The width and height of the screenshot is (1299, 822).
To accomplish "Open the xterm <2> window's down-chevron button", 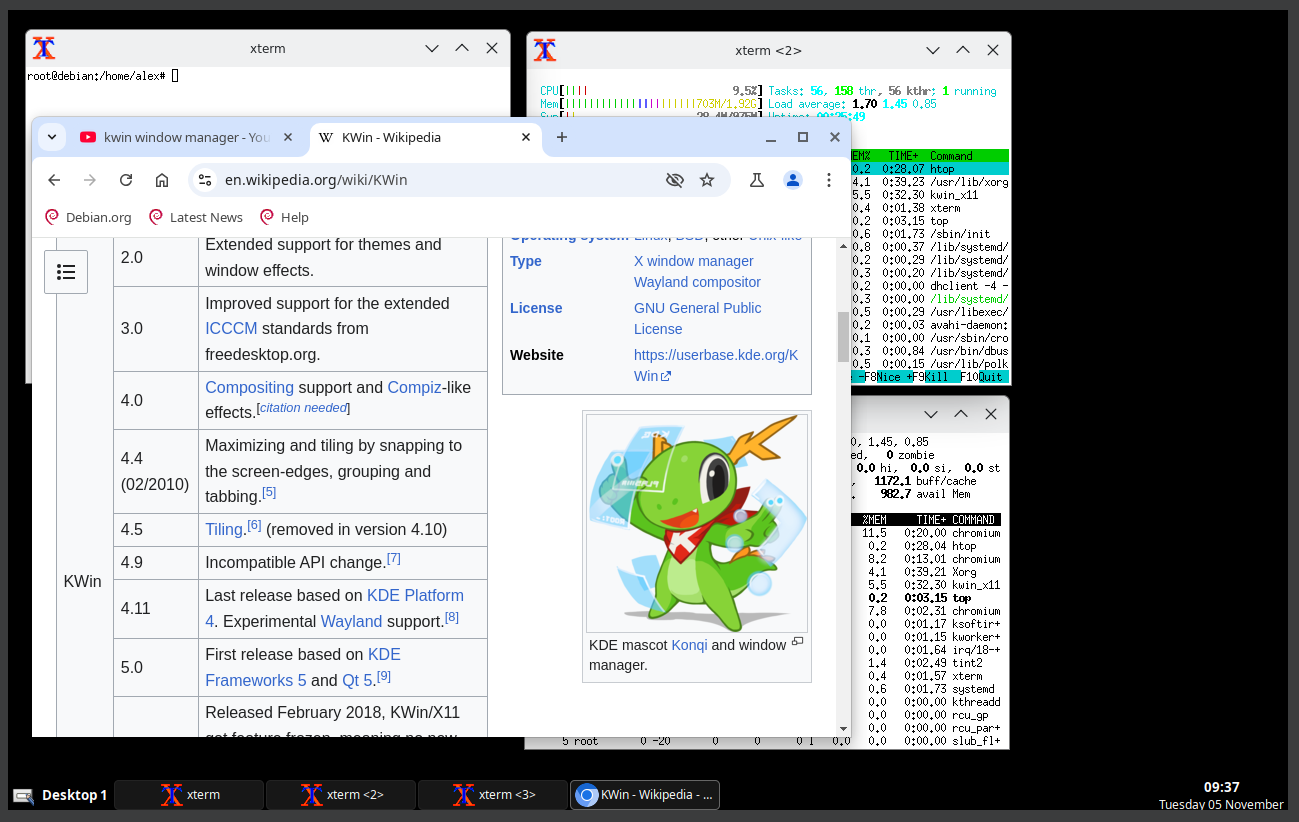I will point(933,50).
